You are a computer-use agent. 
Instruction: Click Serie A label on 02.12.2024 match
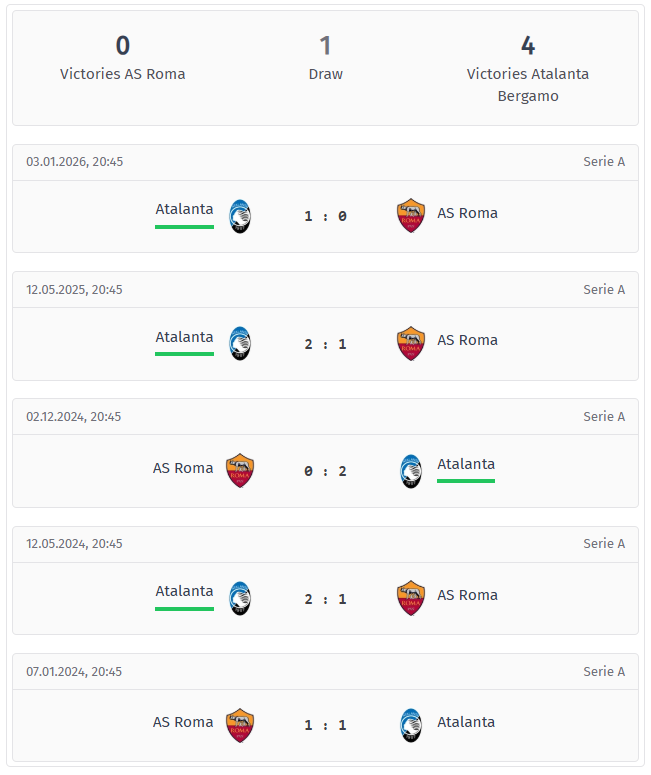(x=604, y=417)
